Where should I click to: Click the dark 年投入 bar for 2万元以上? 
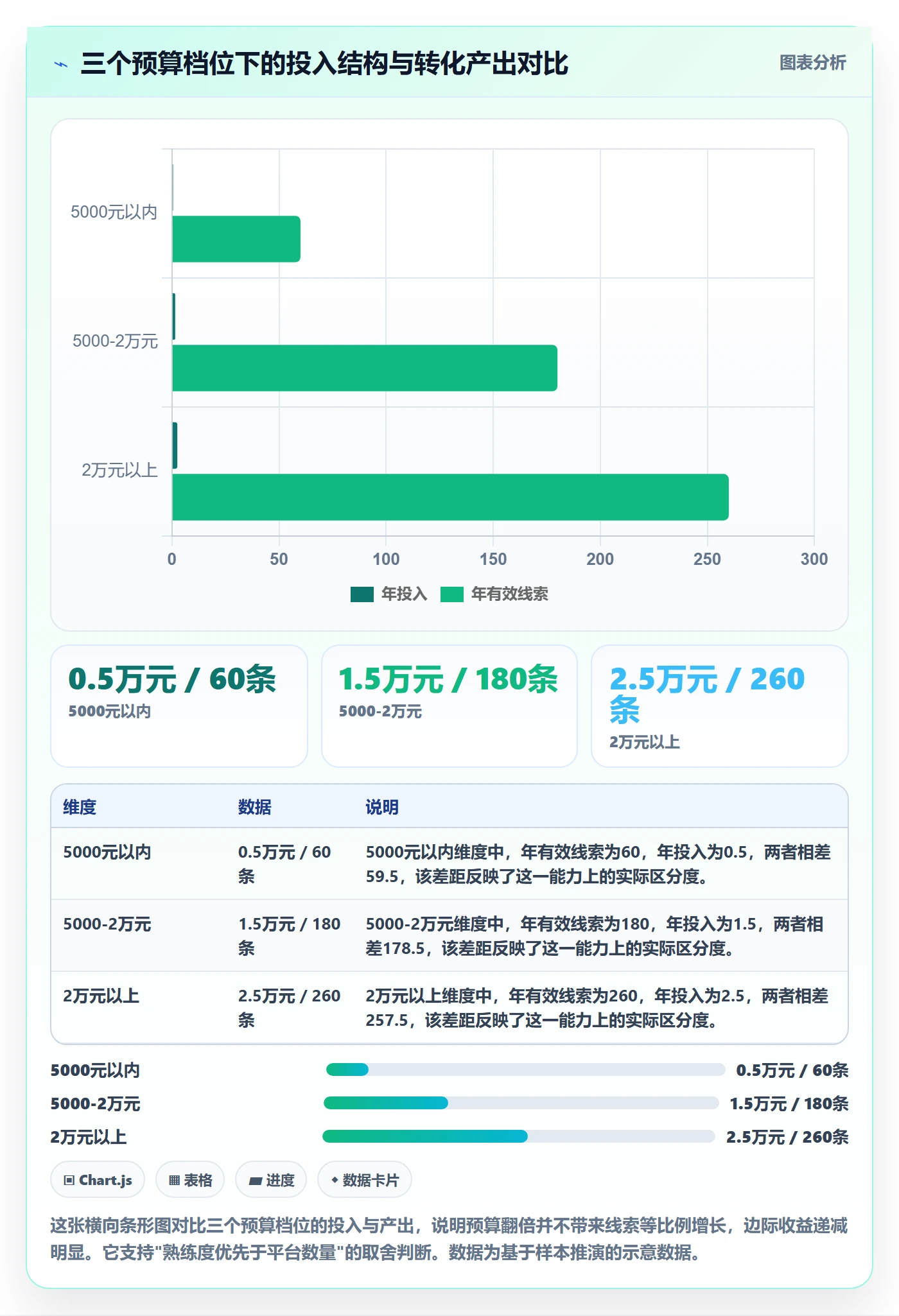[x=175, y=446]
